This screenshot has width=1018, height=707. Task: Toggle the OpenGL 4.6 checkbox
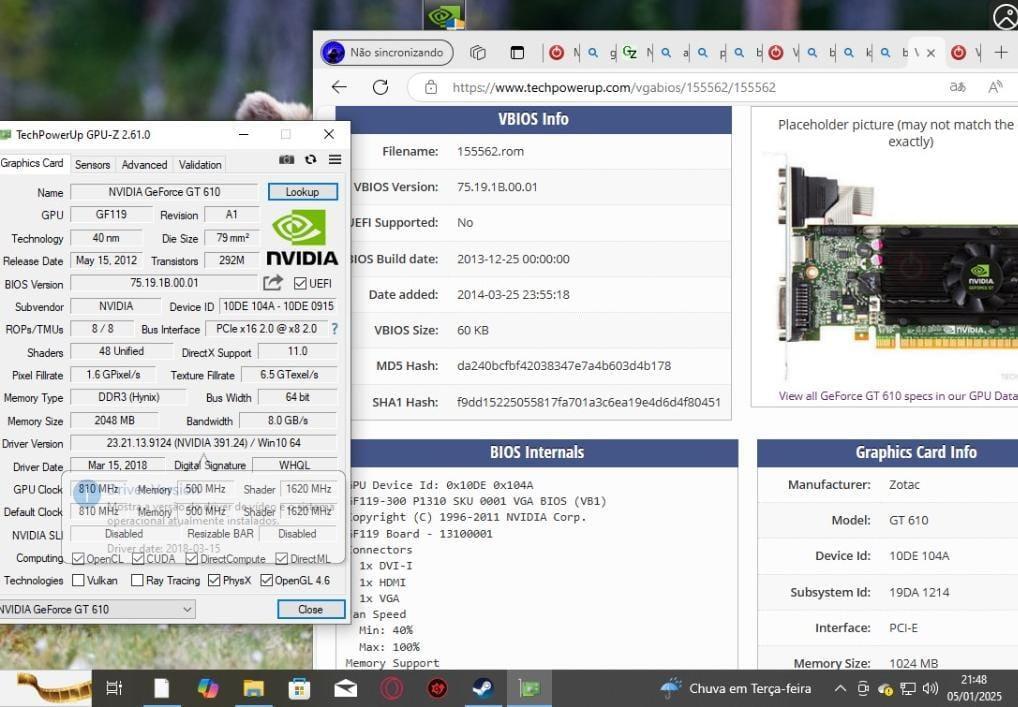pos(266,580)
